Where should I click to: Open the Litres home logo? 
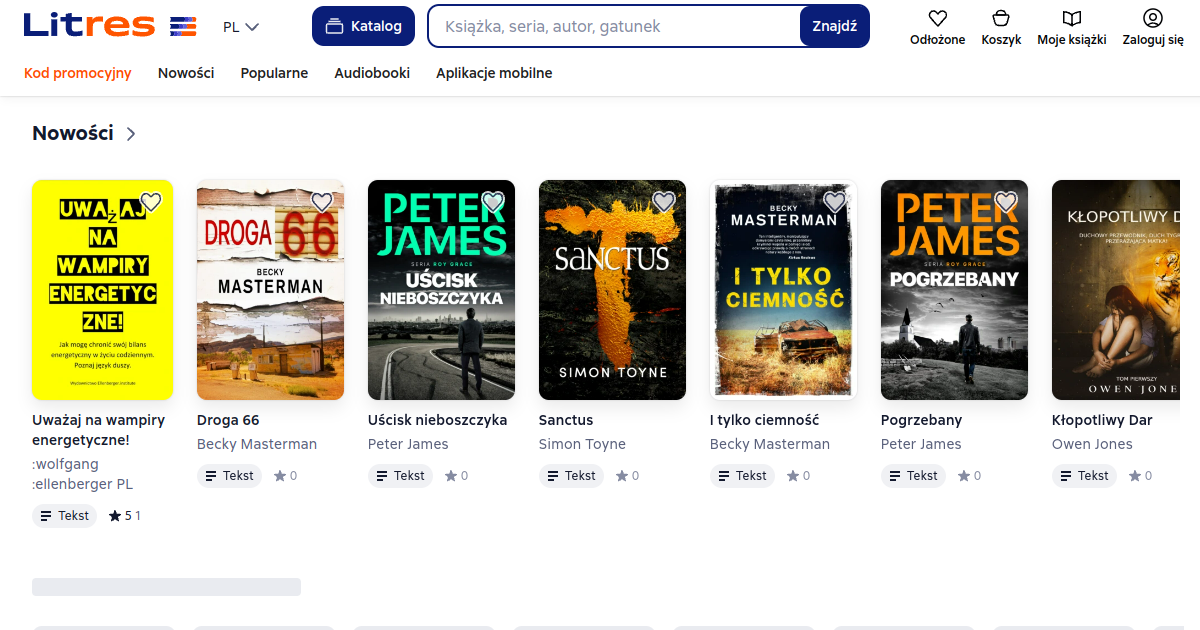(110, 26)
